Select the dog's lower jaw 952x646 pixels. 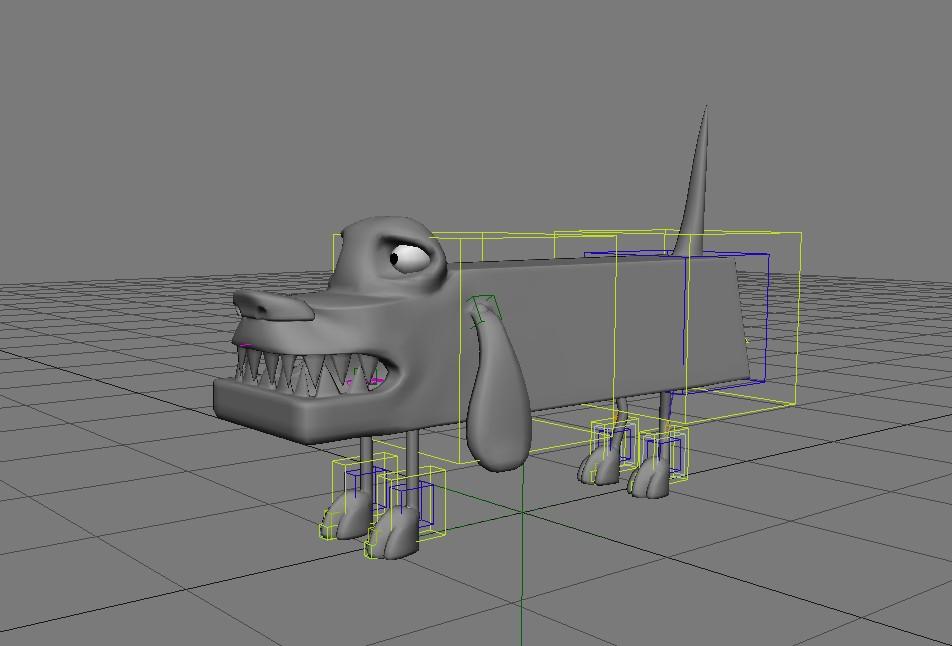[x=302, y=411]
